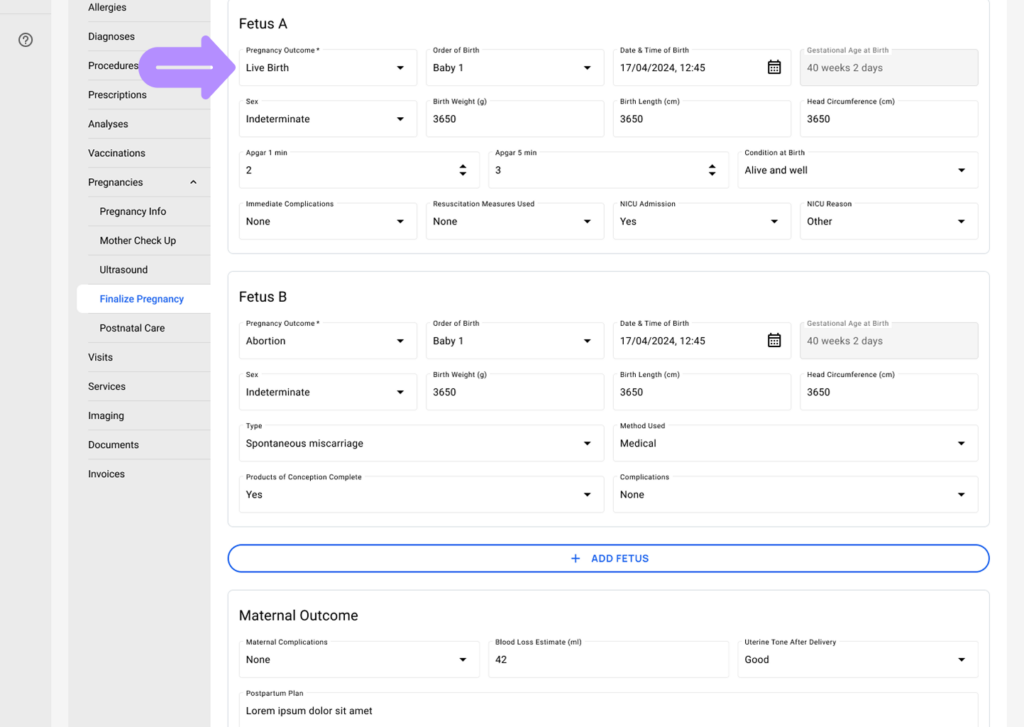The width and height of the screenshot is (1024, 727).
Task: Open calendar picker for Fetus B birth date
Action: point(773,341)
